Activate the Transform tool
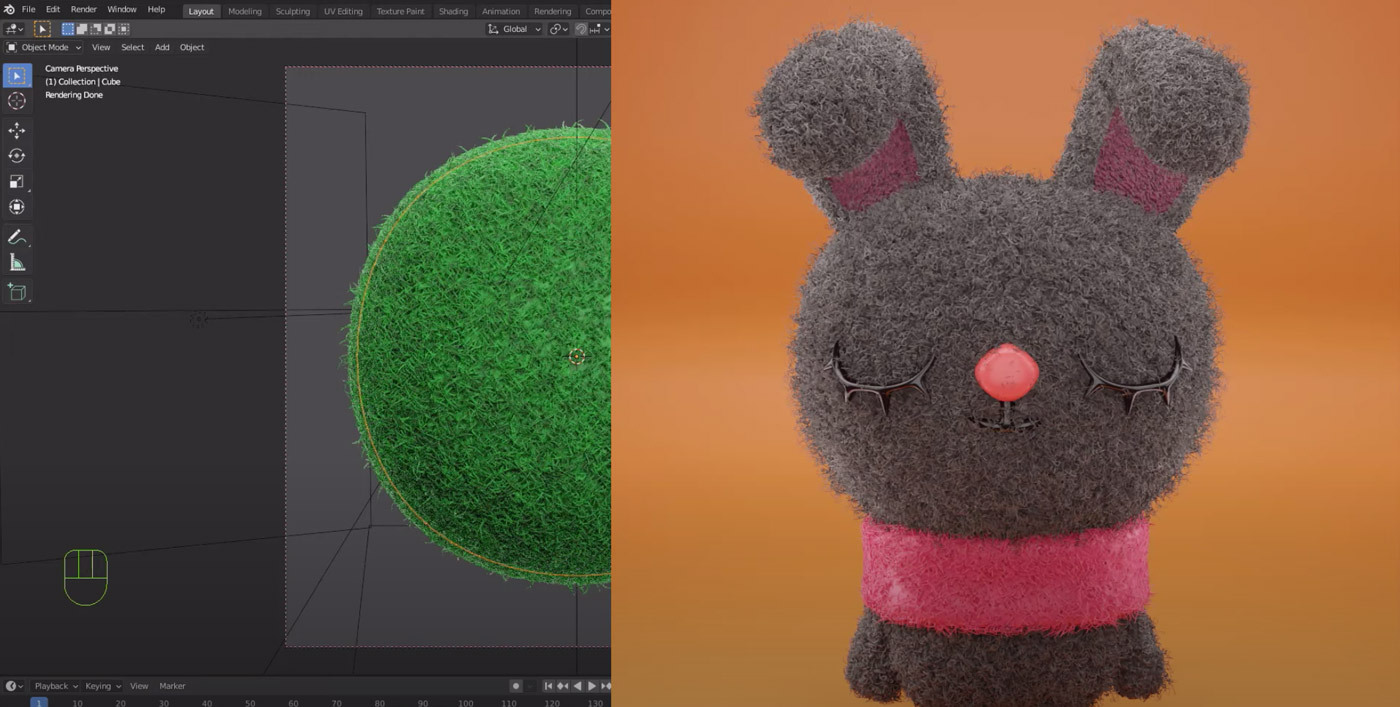 16,207
